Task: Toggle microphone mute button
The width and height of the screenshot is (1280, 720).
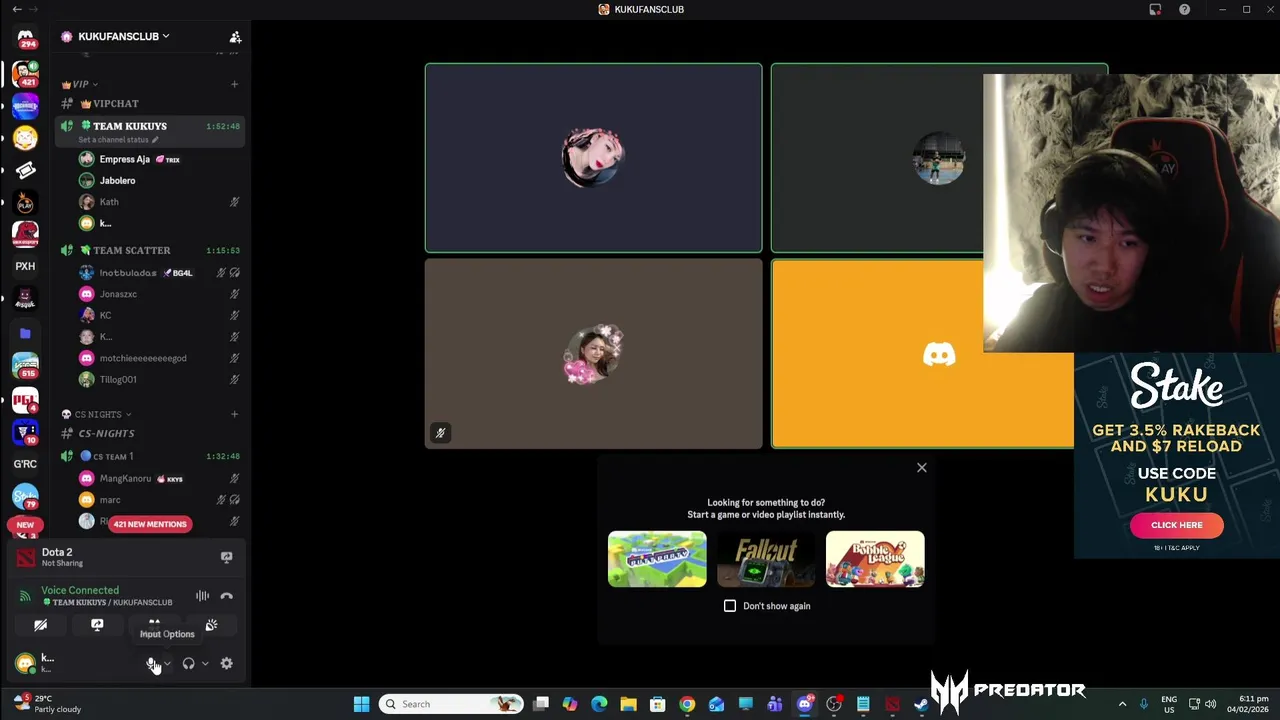Action: (152, 664)
